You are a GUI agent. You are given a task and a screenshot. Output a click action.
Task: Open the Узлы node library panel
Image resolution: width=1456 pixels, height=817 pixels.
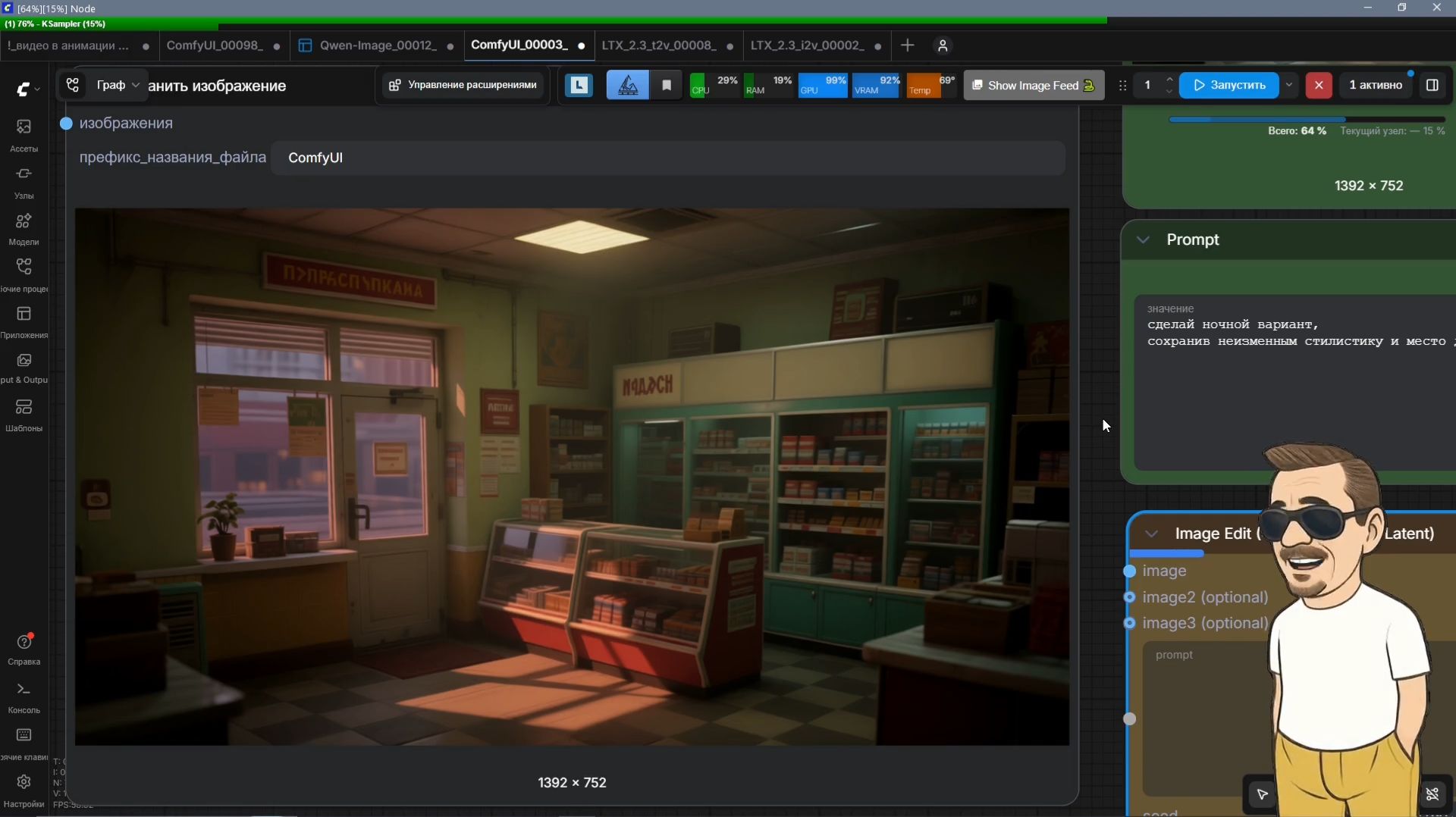[x=24, y=182]
